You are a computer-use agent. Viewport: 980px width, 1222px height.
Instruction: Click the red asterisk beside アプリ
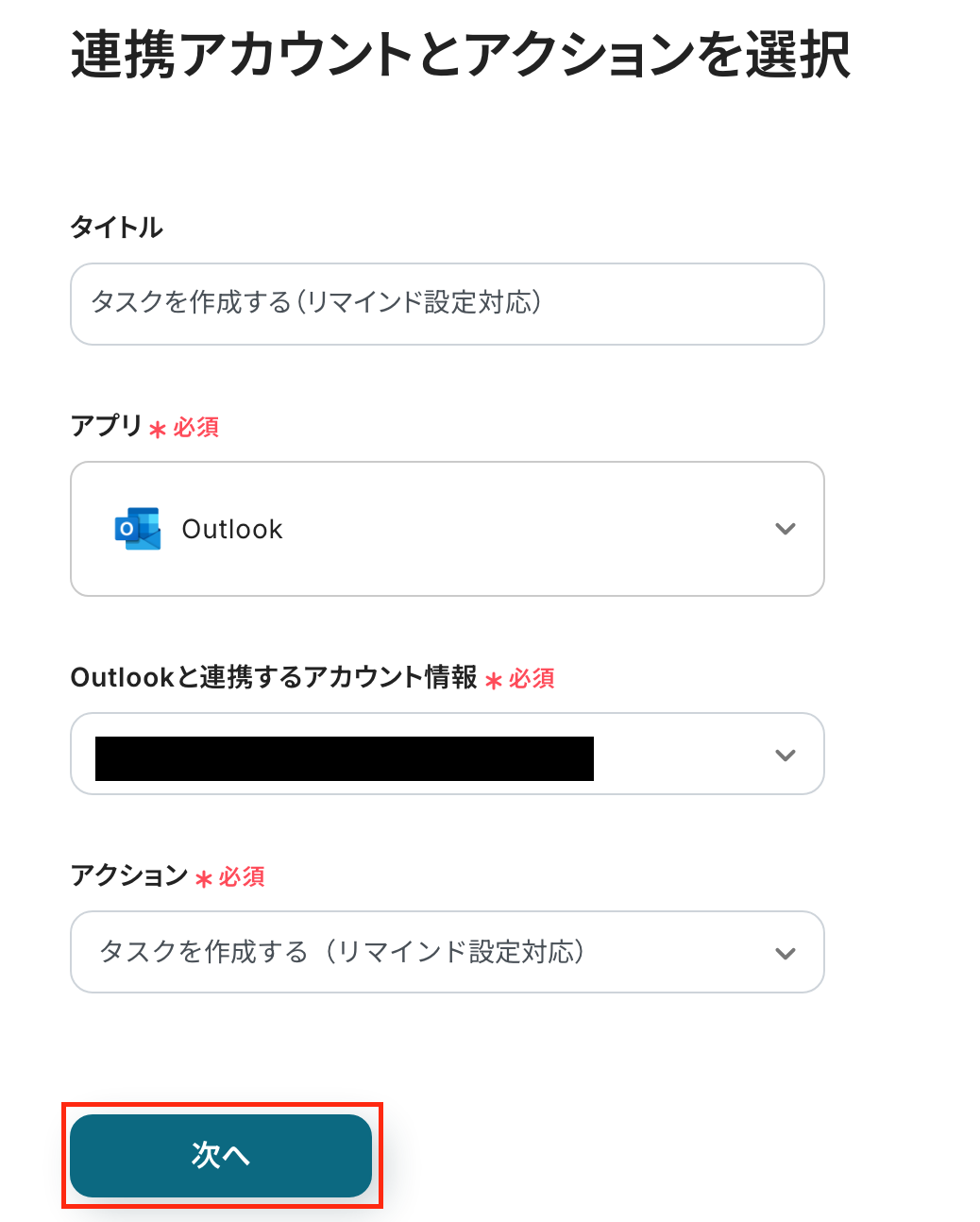click(158, 430)
